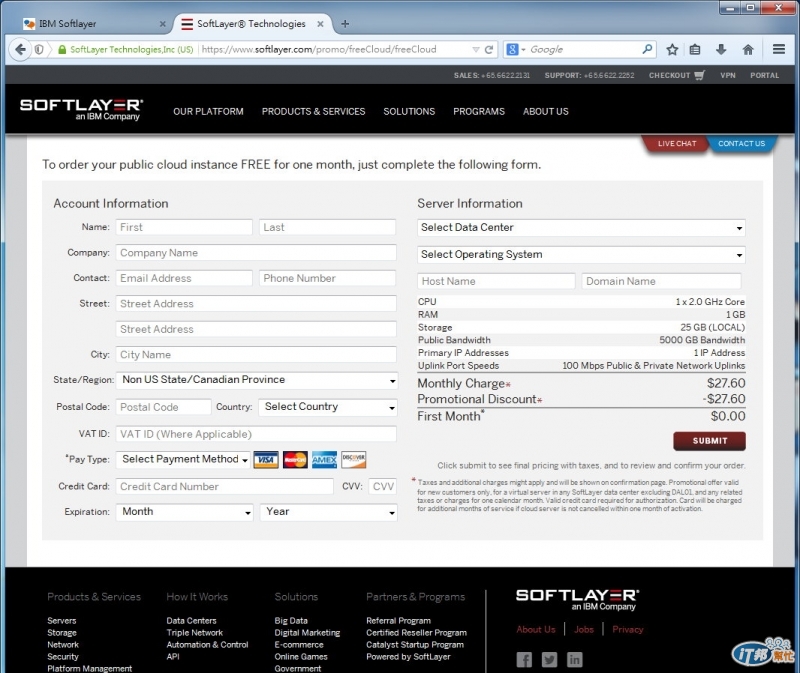Click the Domain Name field
The height and width of the screenshot is (673, 800).
(661, 281)
